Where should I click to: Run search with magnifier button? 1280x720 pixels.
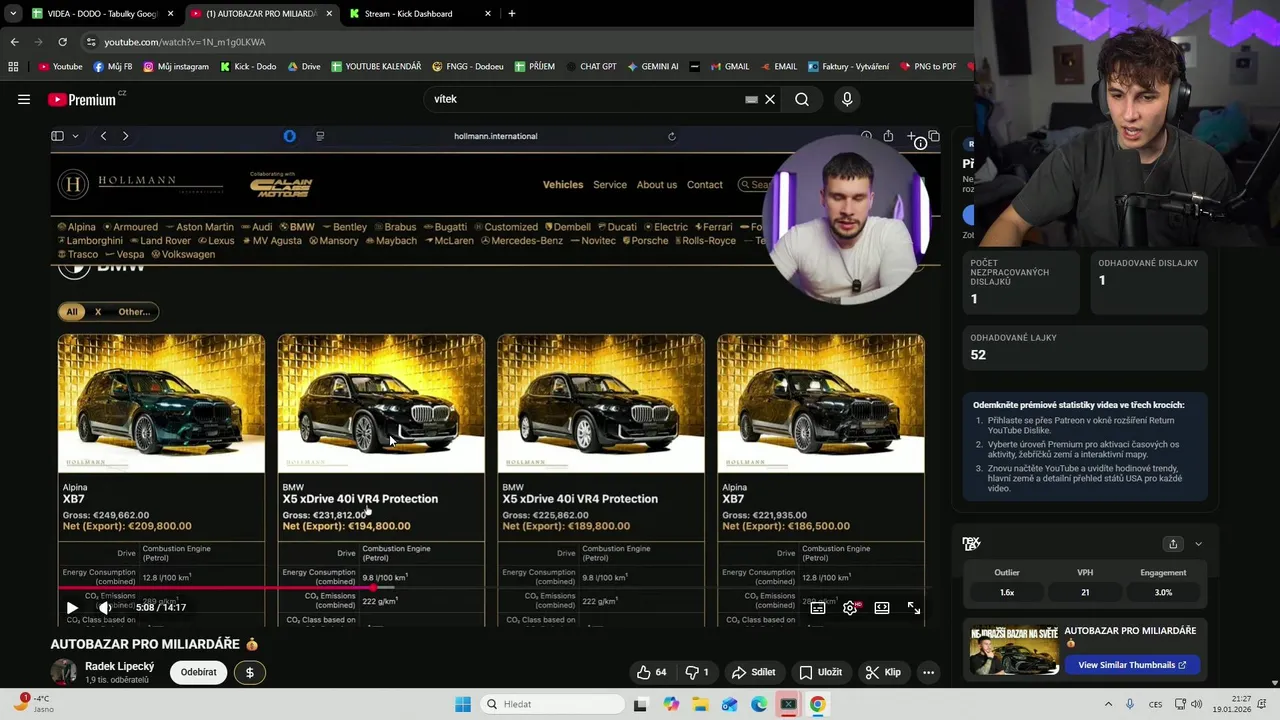802,99
